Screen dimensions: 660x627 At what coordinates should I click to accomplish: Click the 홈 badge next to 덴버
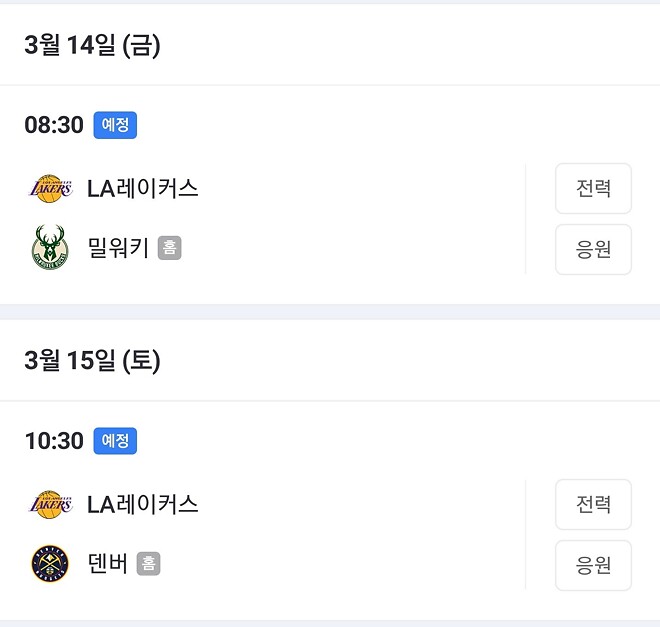click(x=149, y=563)
